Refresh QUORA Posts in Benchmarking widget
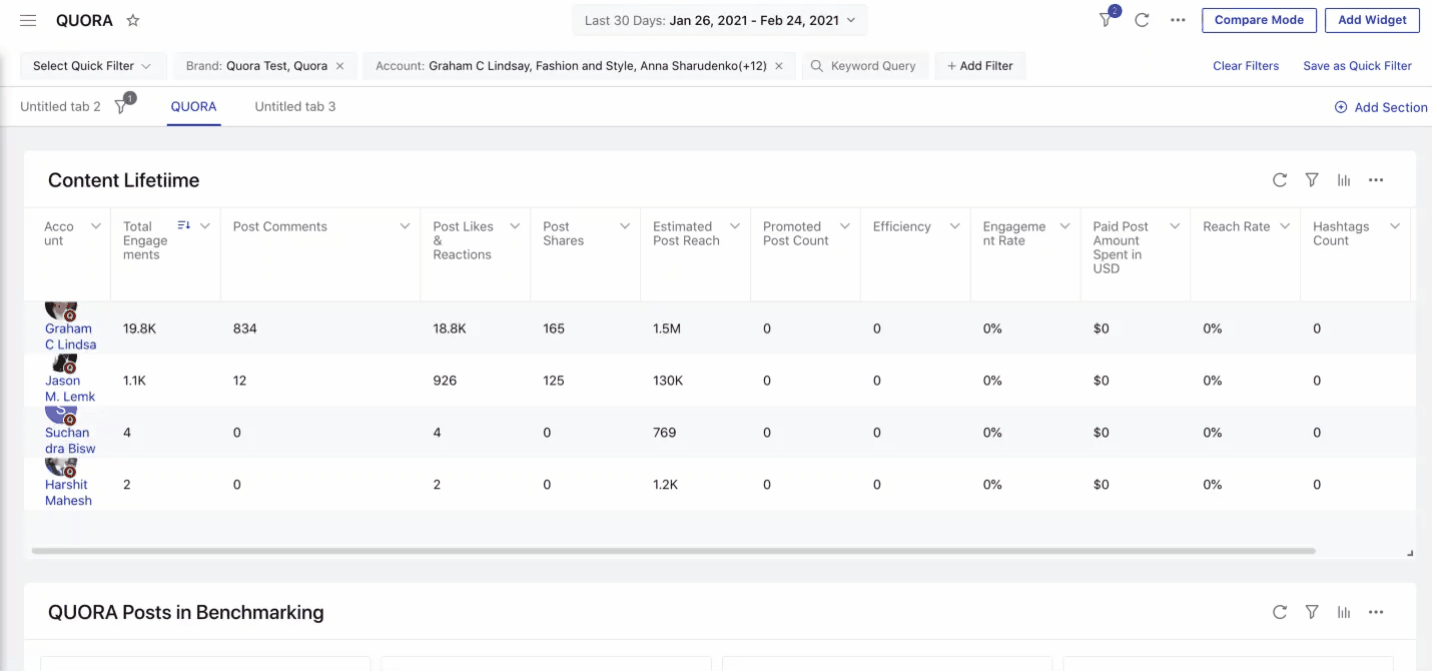This screenshot has height=671, width=1432. click(1279, 612)
